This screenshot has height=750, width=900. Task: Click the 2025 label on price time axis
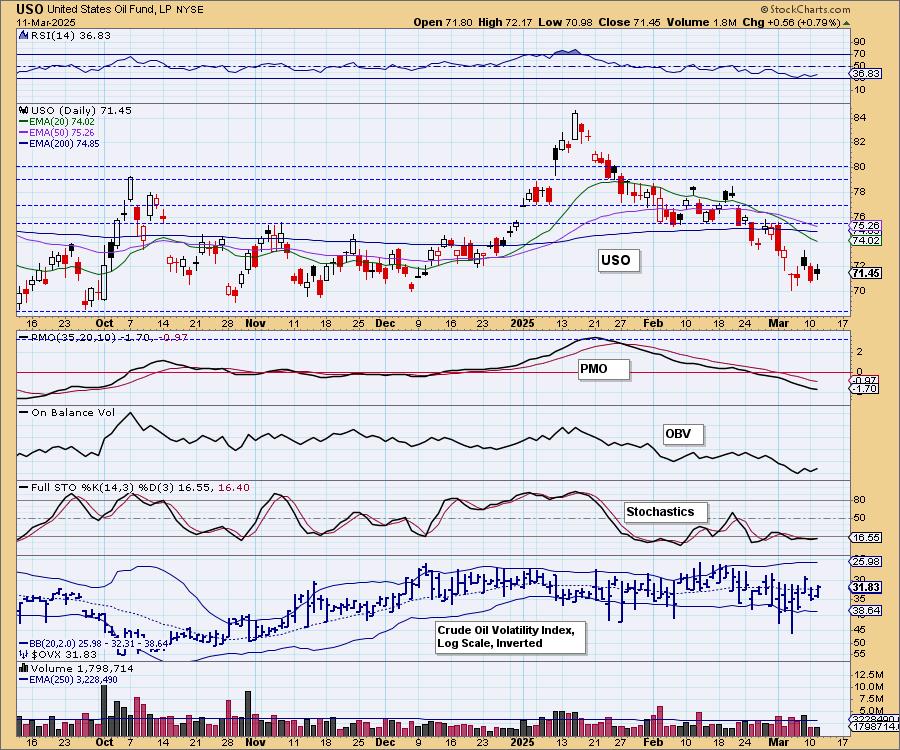[x=523, y=323]
